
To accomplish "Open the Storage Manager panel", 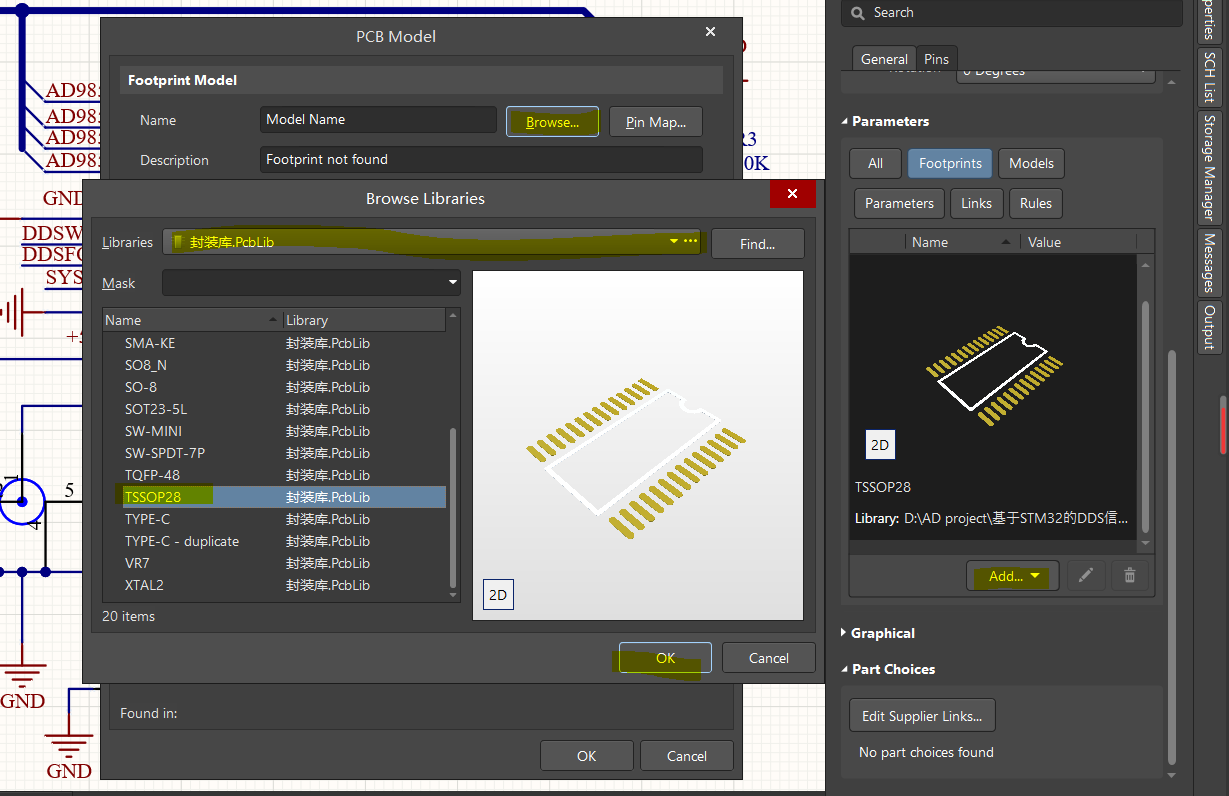I will click(1211, 168).
